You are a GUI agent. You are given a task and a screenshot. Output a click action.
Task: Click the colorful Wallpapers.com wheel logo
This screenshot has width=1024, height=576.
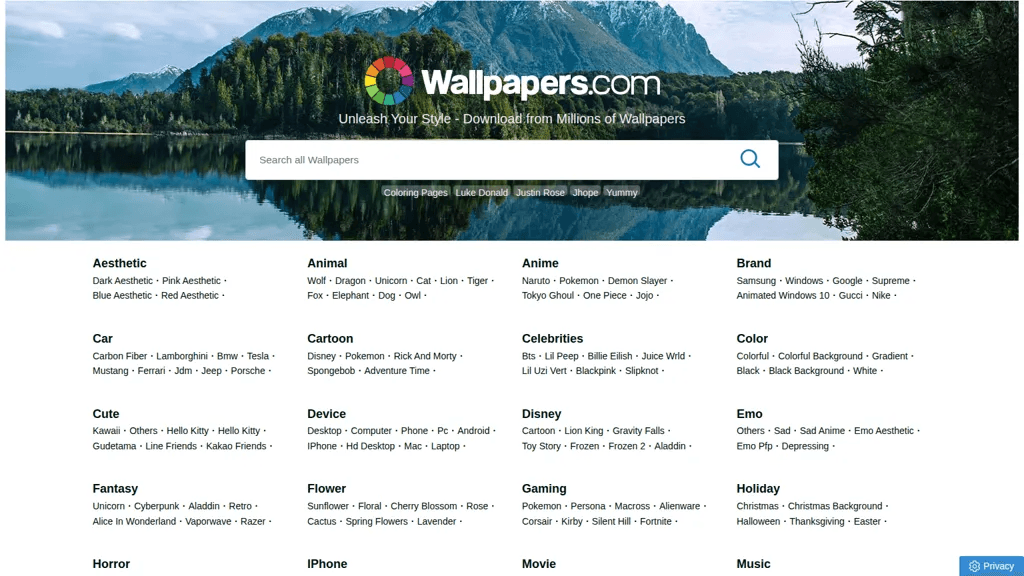click(x=389, y=81)
